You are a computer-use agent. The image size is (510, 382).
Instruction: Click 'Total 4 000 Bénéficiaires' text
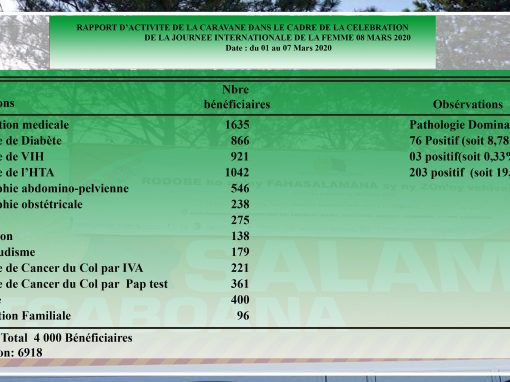67,338
